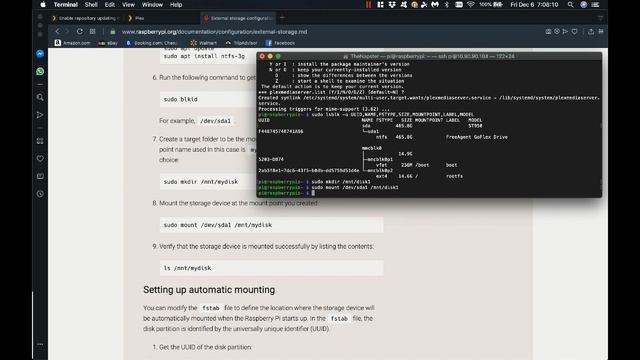Click the Wi-Fi icon in menu bar
Screen dimensions: 640x360
click(471, 4)
